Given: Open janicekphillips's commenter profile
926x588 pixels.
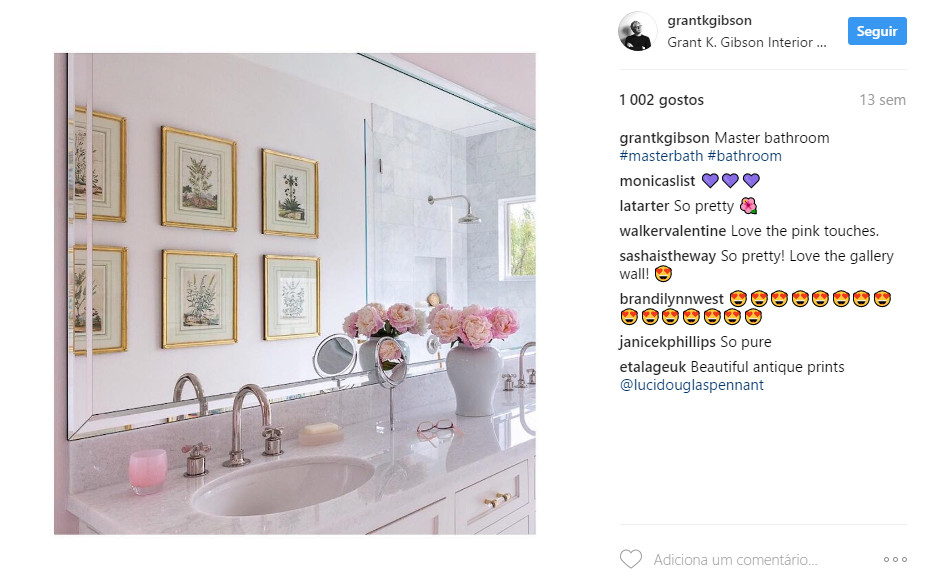Looking at the screenshot, I should tap(667, 342).
